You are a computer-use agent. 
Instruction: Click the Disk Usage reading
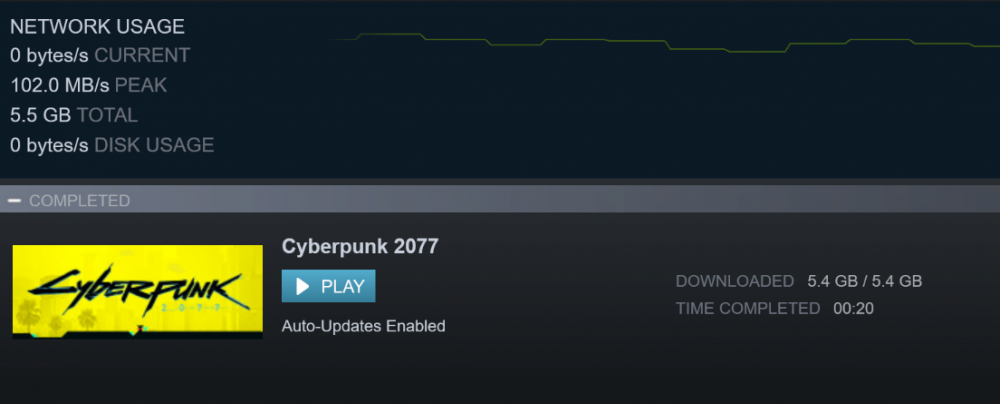click(112, 146)
